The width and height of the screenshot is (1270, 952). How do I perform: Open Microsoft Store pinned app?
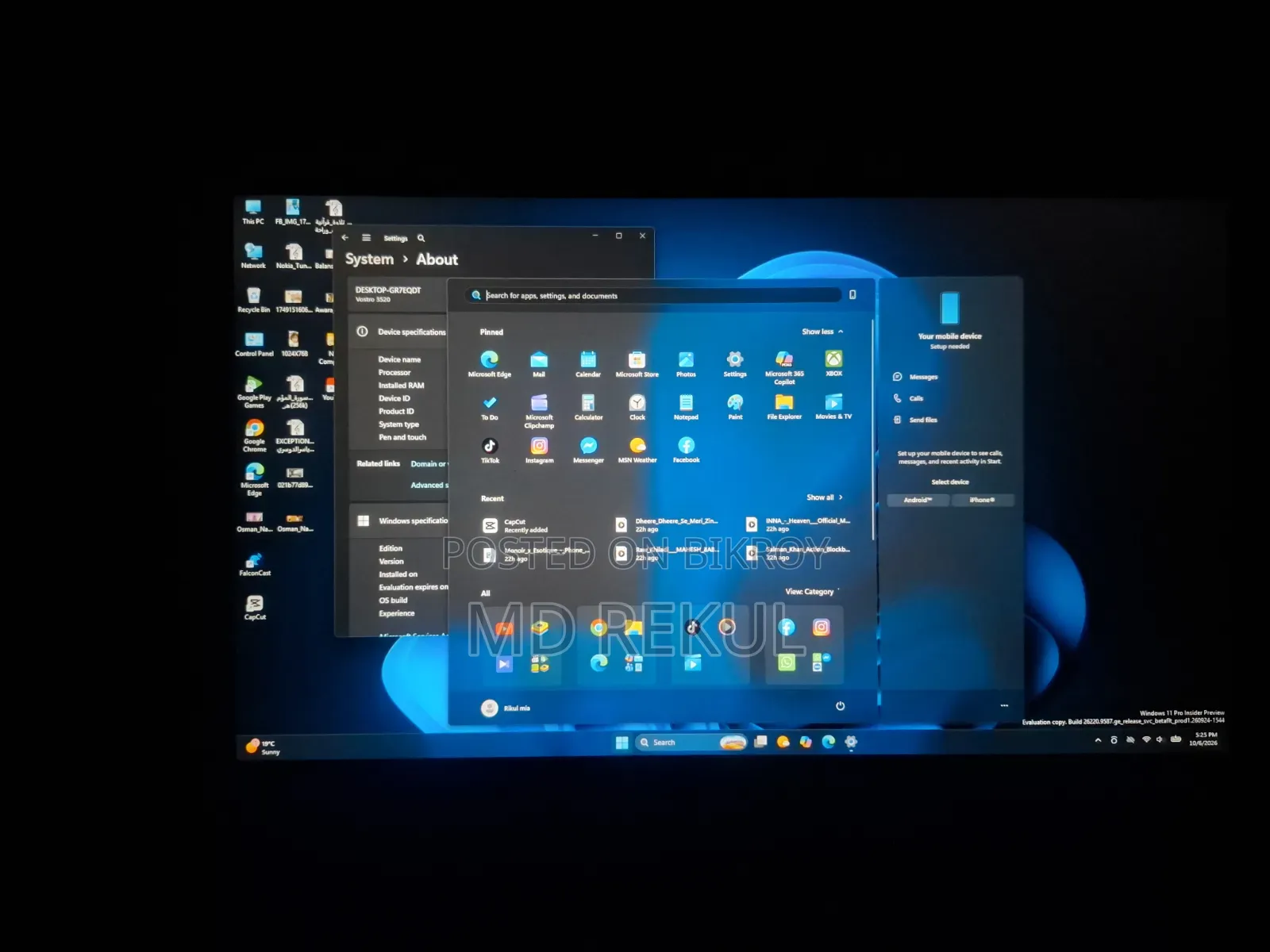pyautogui.click(x=637, y=363)
